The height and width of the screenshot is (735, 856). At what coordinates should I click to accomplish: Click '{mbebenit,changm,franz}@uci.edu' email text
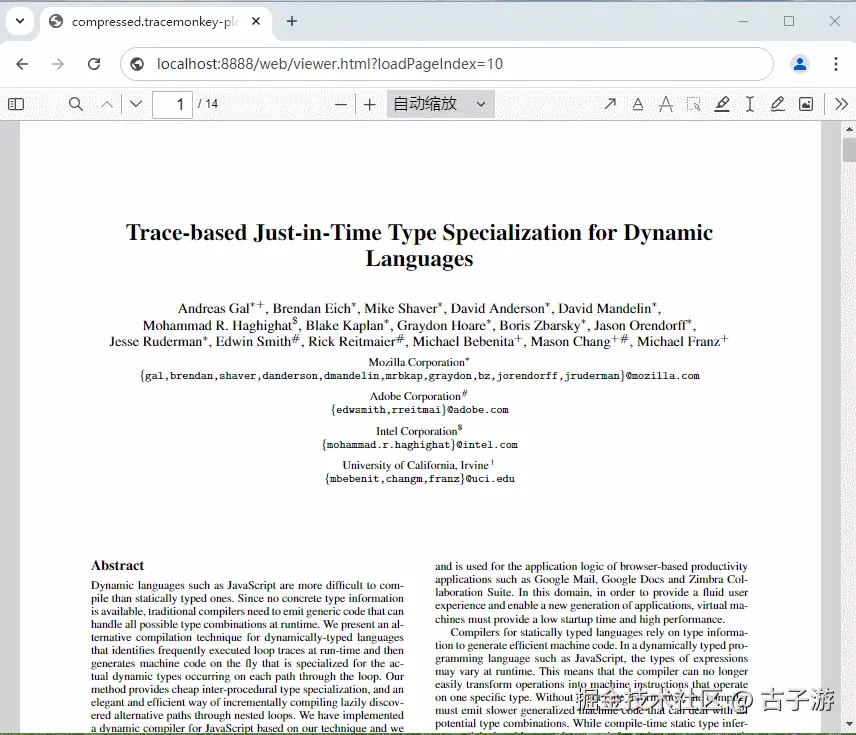(419, 479)
